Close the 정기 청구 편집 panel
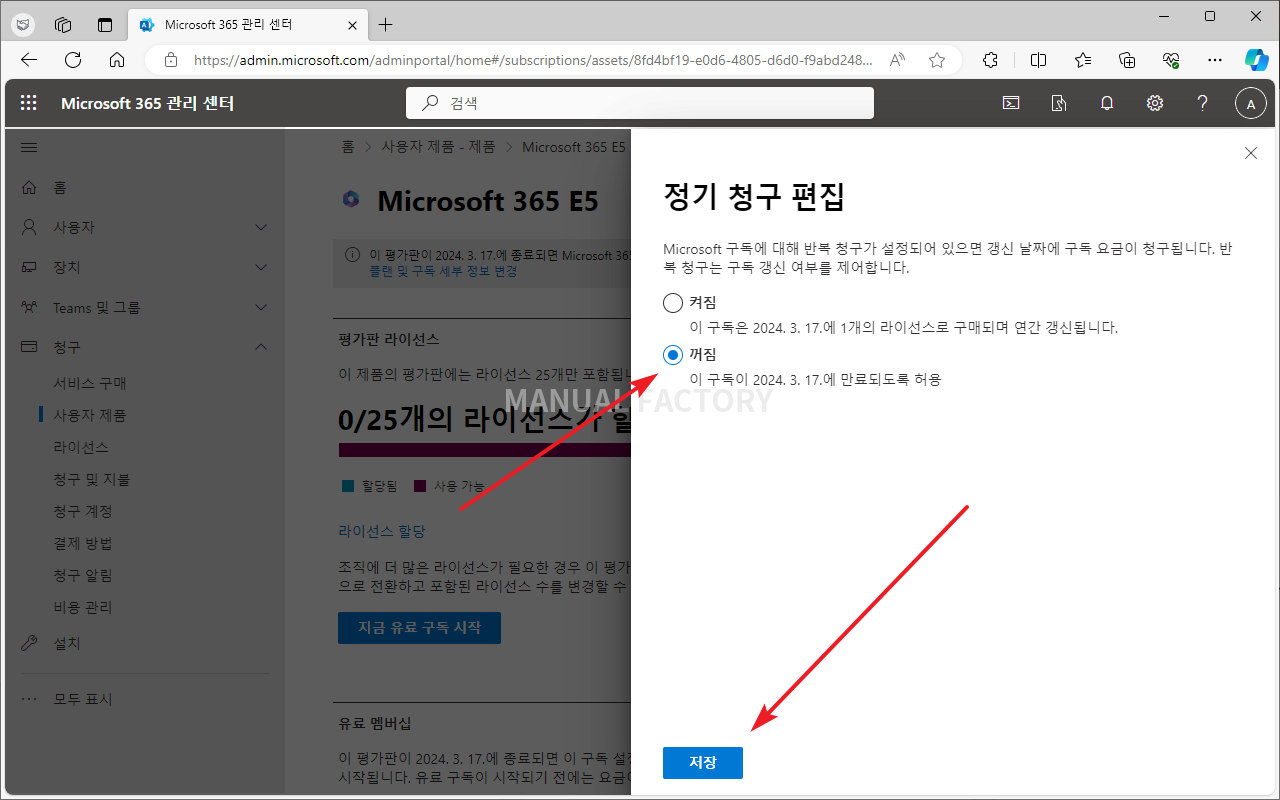The height and width of the screenshot is (800, 1280). point(1251,153)
